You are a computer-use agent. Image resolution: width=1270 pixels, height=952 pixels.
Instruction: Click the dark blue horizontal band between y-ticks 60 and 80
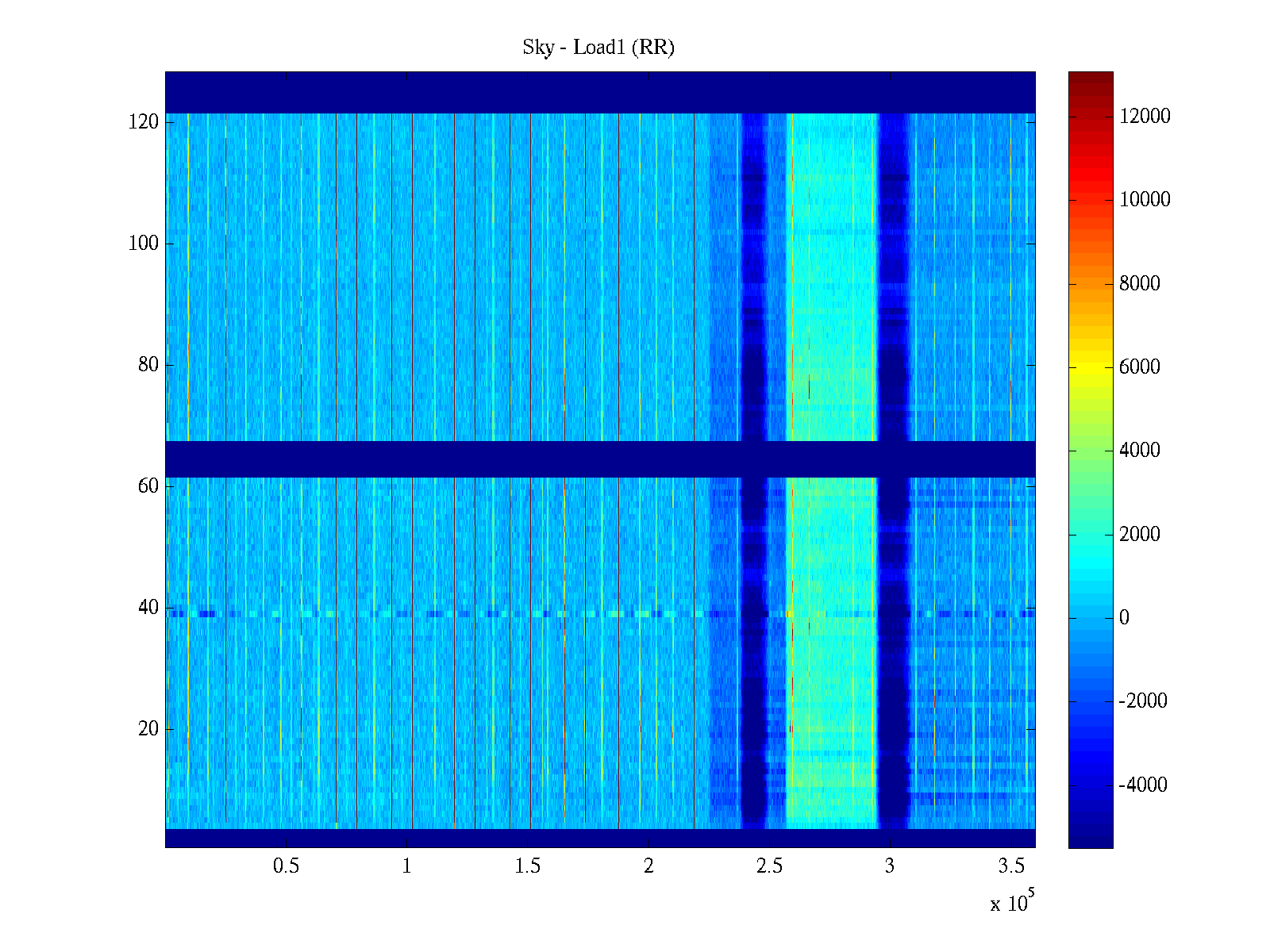pyautogui.click(x=600, y=459)
